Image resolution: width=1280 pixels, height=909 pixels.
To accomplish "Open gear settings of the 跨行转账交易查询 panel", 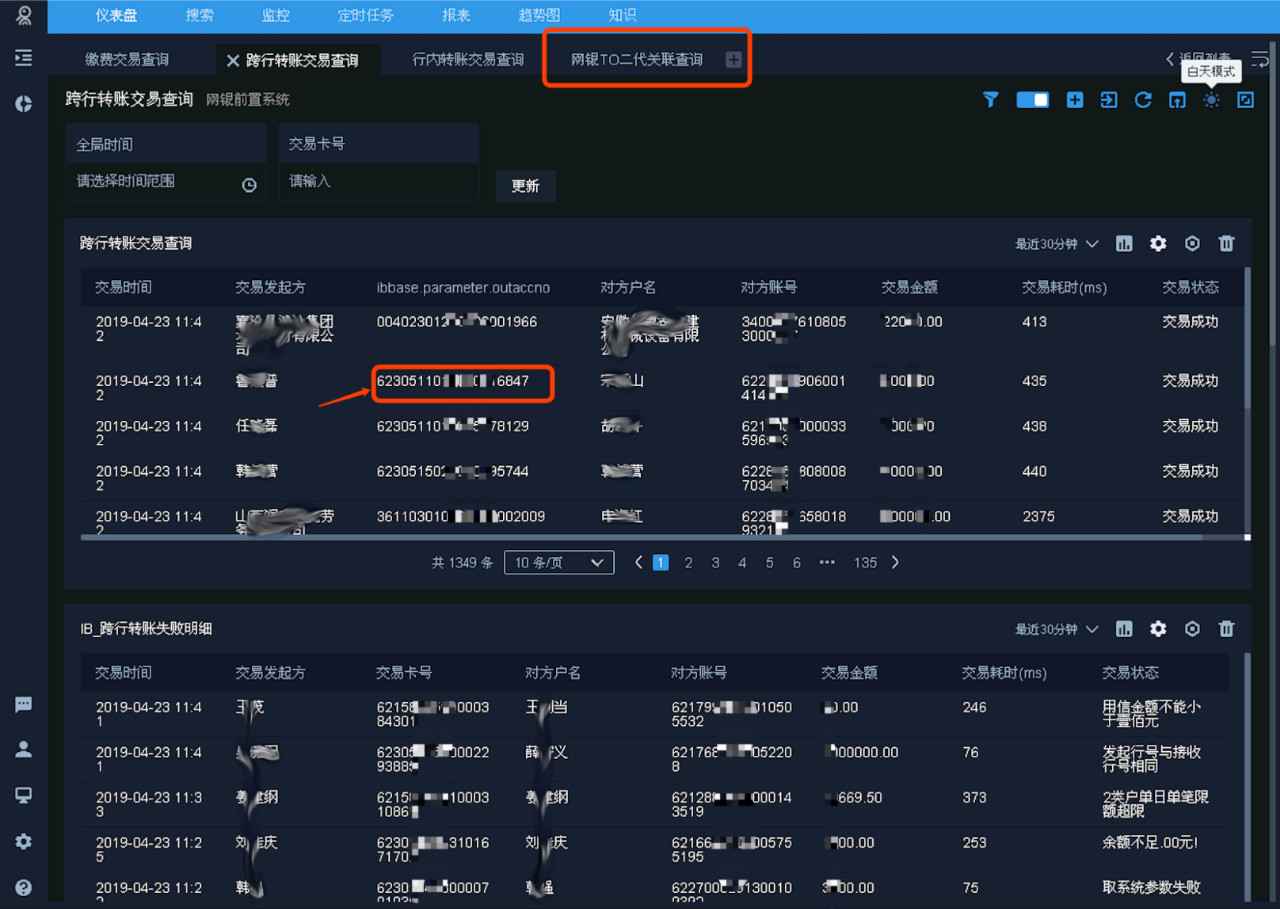I will 1158,244.
